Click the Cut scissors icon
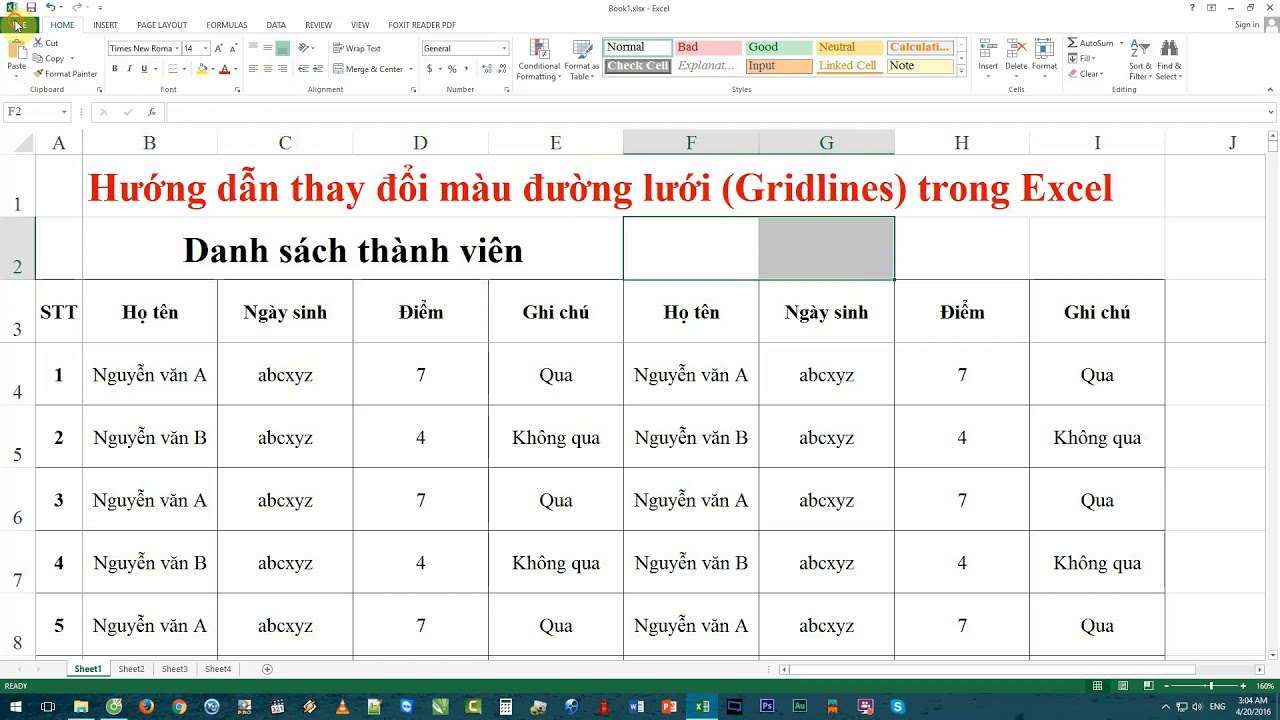Image resolution: width=1280 pixels, height=720 pixels. (38, 43)
